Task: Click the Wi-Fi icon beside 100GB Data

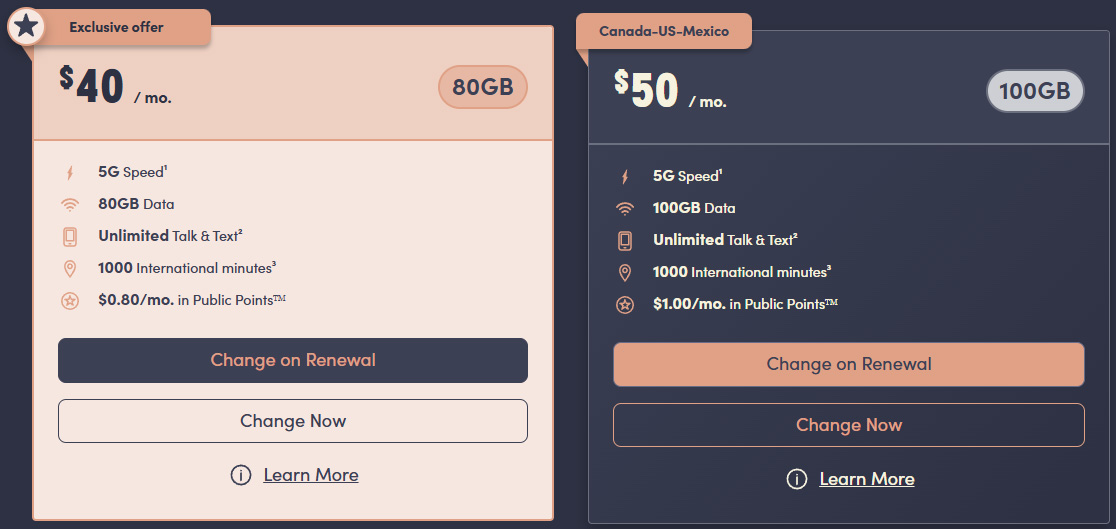Action: (x=625, y=209)
